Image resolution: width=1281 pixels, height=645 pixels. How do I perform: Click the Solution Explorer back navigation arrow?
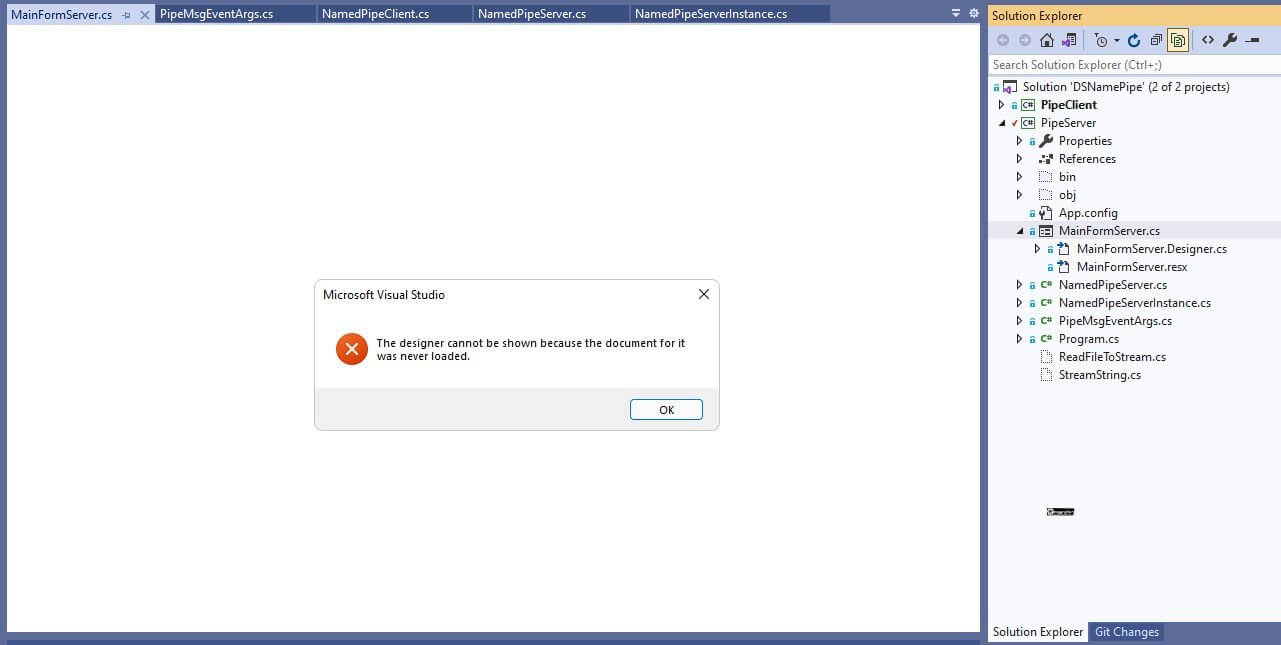(x=1003, y=40)
